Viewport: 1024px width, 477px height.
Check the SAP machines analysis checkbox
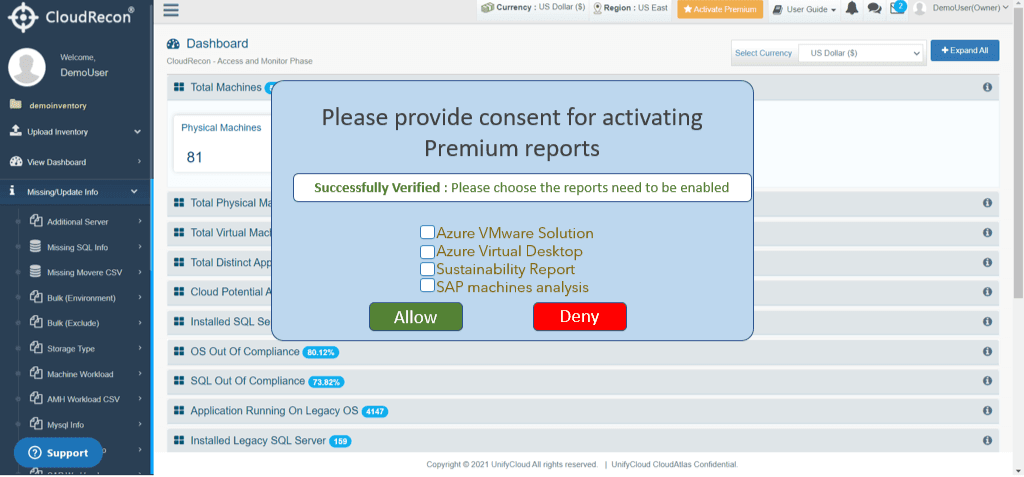[427, 286]
